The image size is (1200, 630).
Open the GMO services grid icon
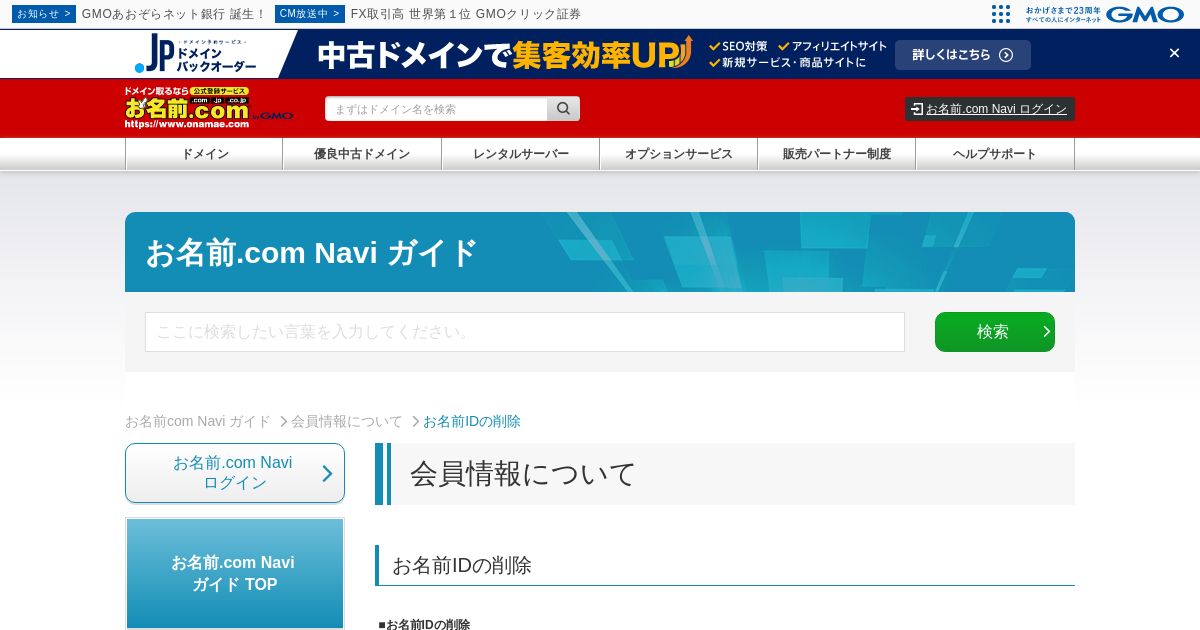pos(1001,14)
